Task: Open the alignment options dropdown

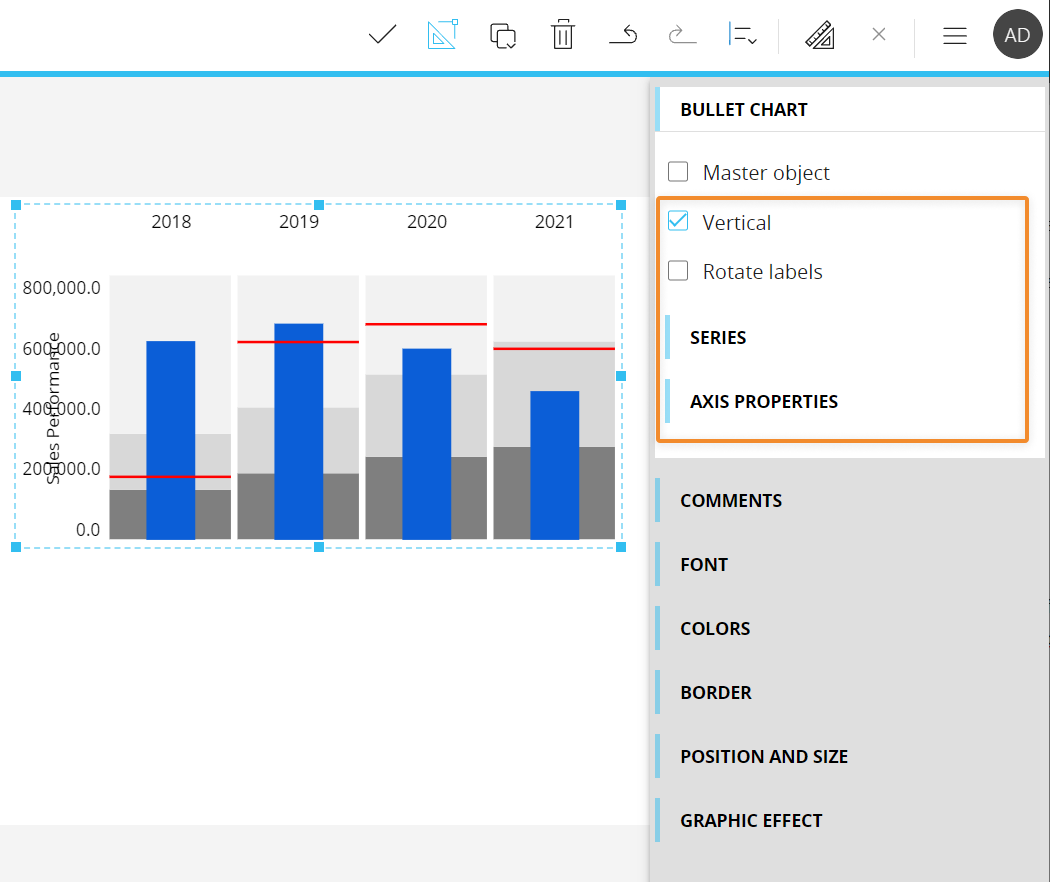Action: [742, 35]
